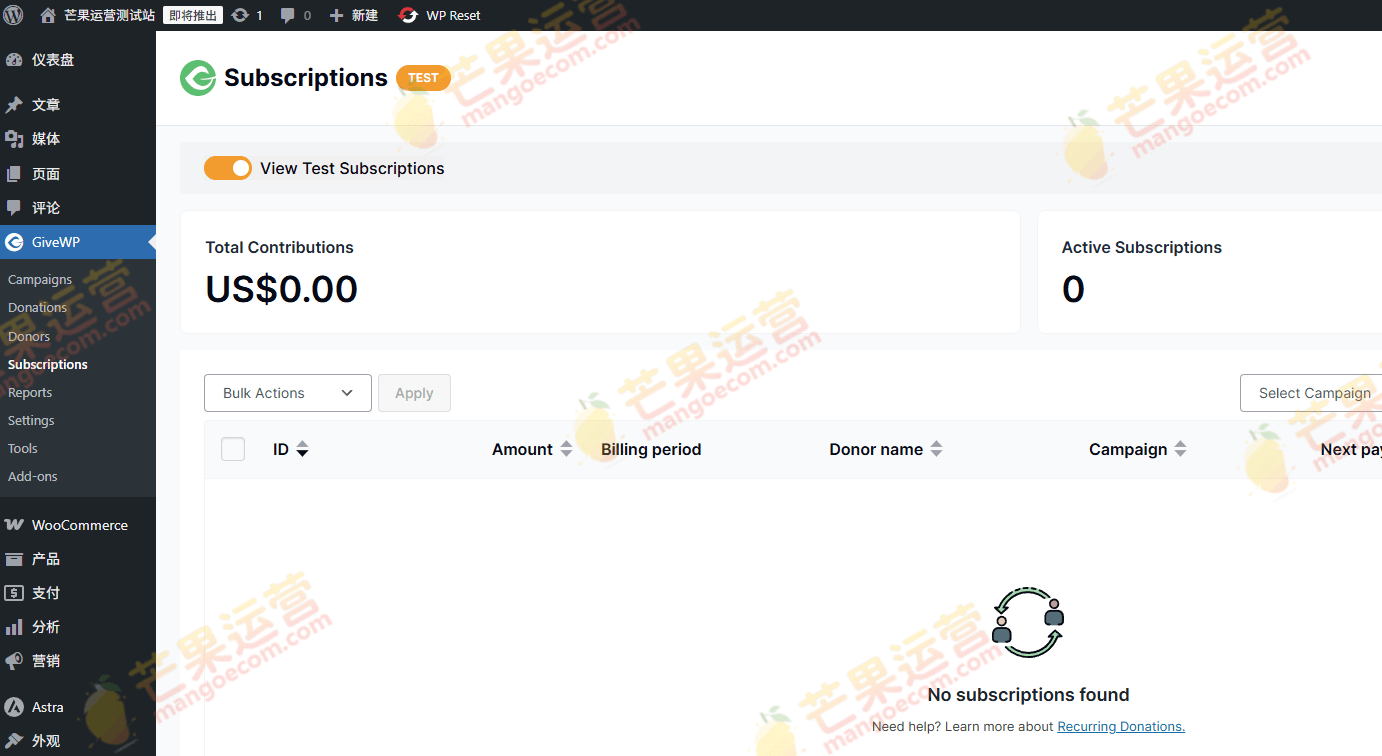Open the Select Campaign dropdown

pos(1315,393)
